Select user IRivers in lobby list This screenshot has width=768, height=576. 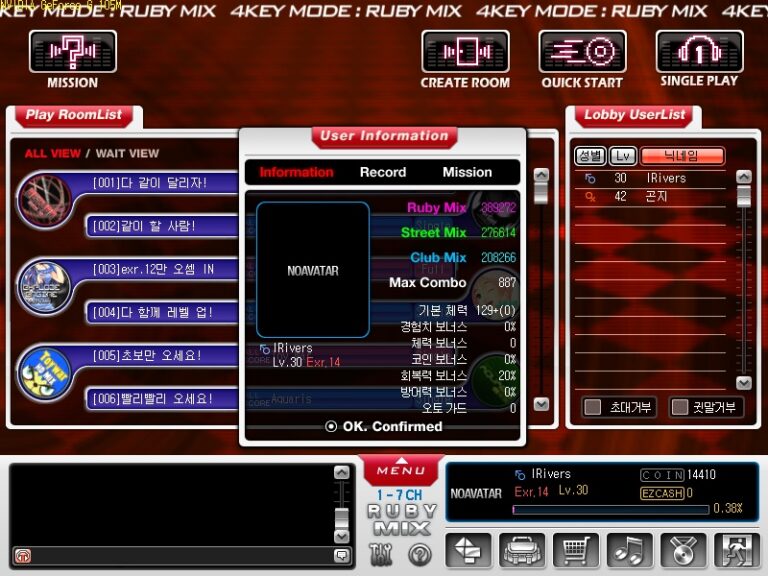pos(649,178)
